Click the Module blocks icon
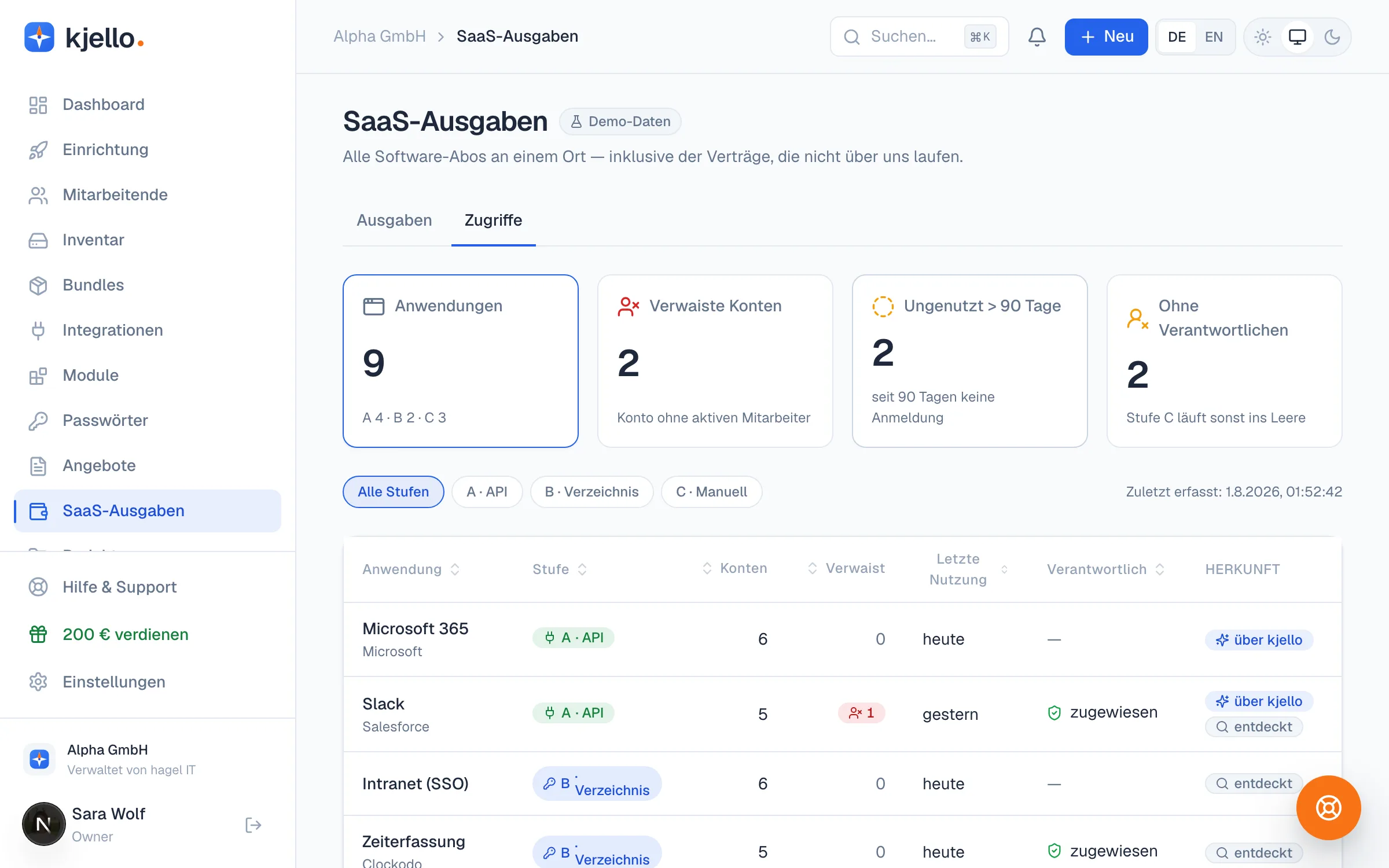 point(38,376)
